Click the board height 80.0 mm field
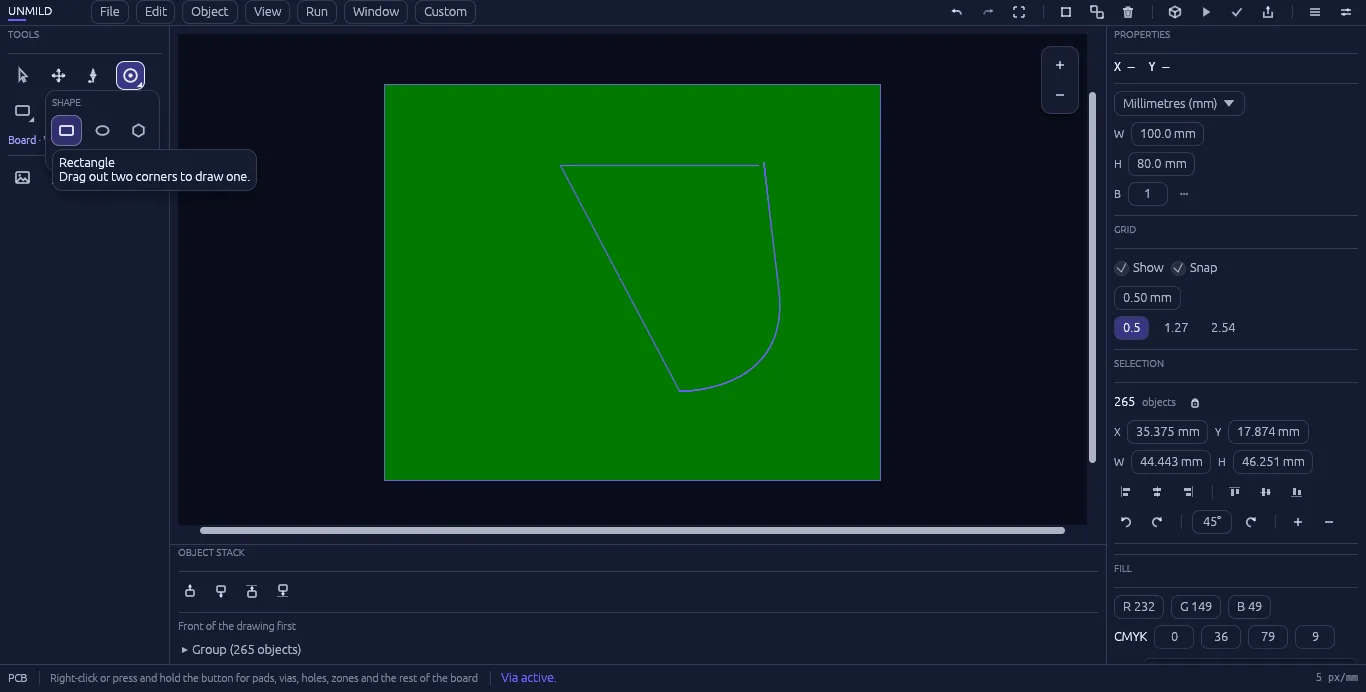The width and height of the screenshot is (1366, 692). coord(1162,164)
